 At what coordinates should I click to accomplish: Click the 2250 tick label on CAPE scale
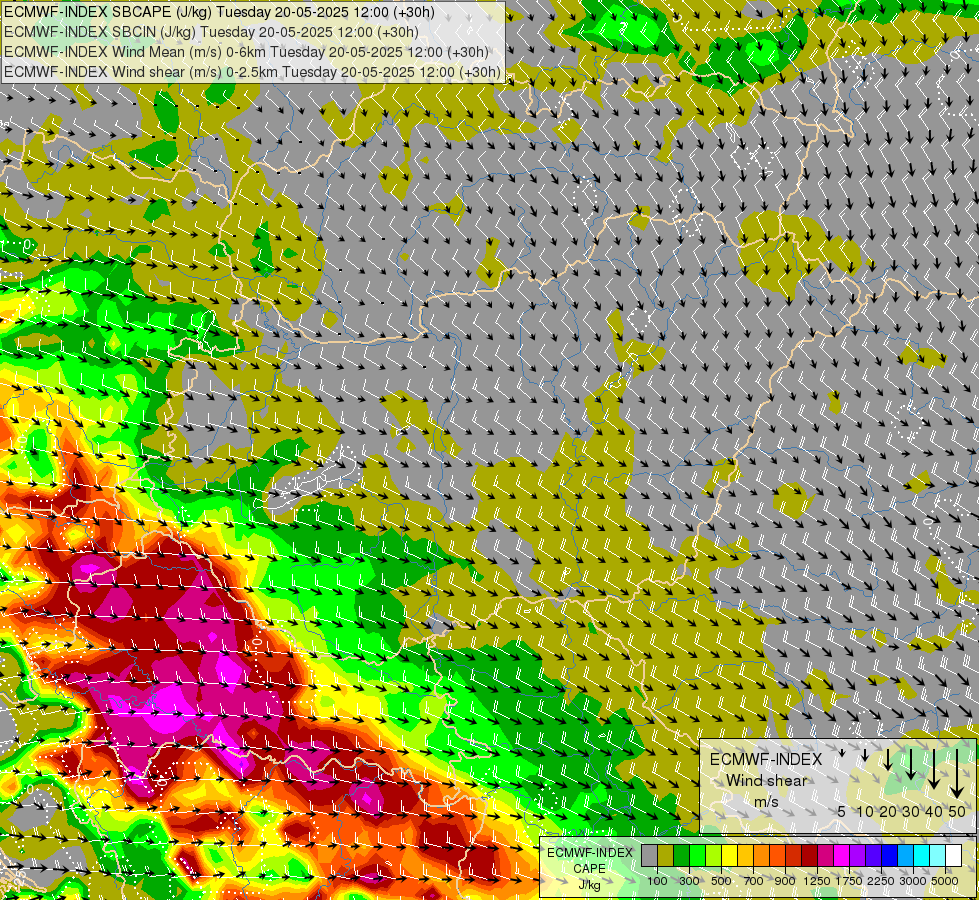pyautogui.click(x=882, y=881)
